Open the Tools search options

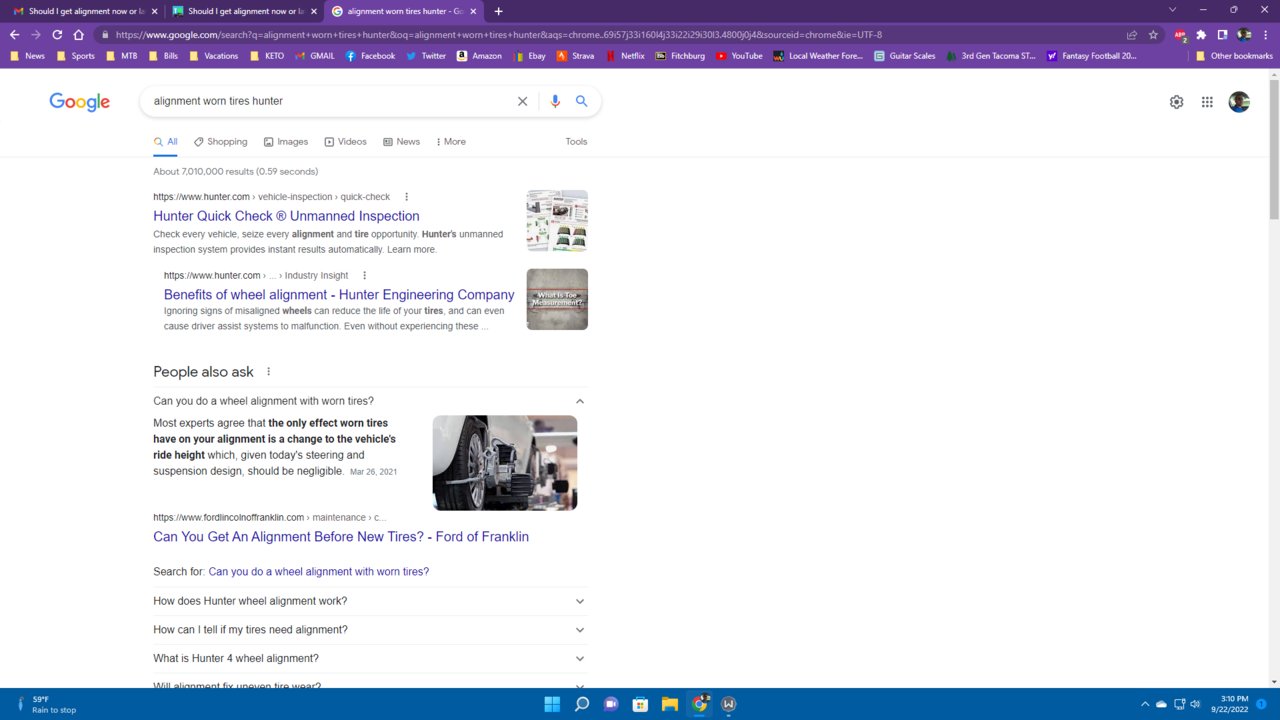tap(576, 142)
